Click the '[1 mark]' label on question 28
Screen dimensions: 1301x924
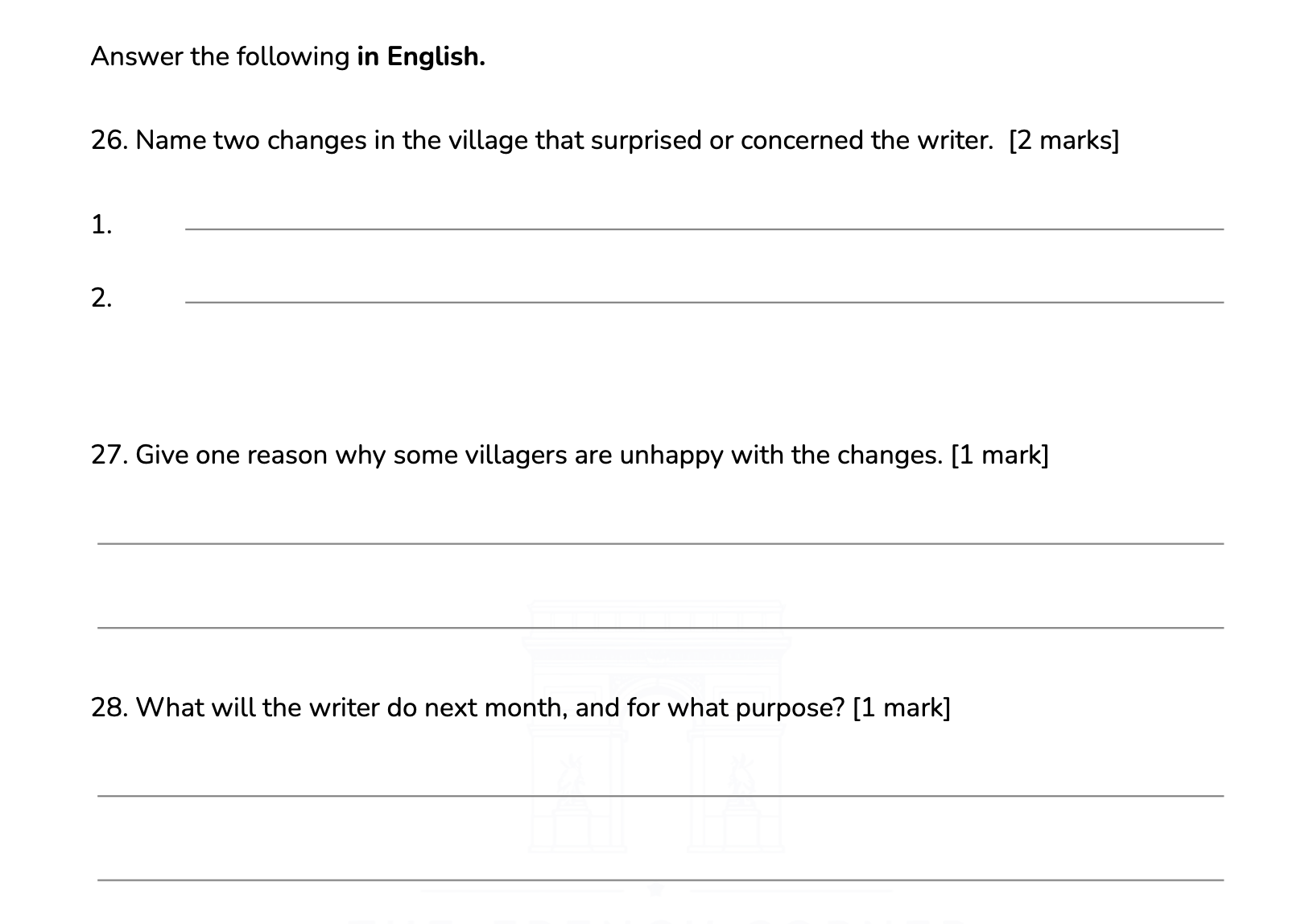point(901,707)
